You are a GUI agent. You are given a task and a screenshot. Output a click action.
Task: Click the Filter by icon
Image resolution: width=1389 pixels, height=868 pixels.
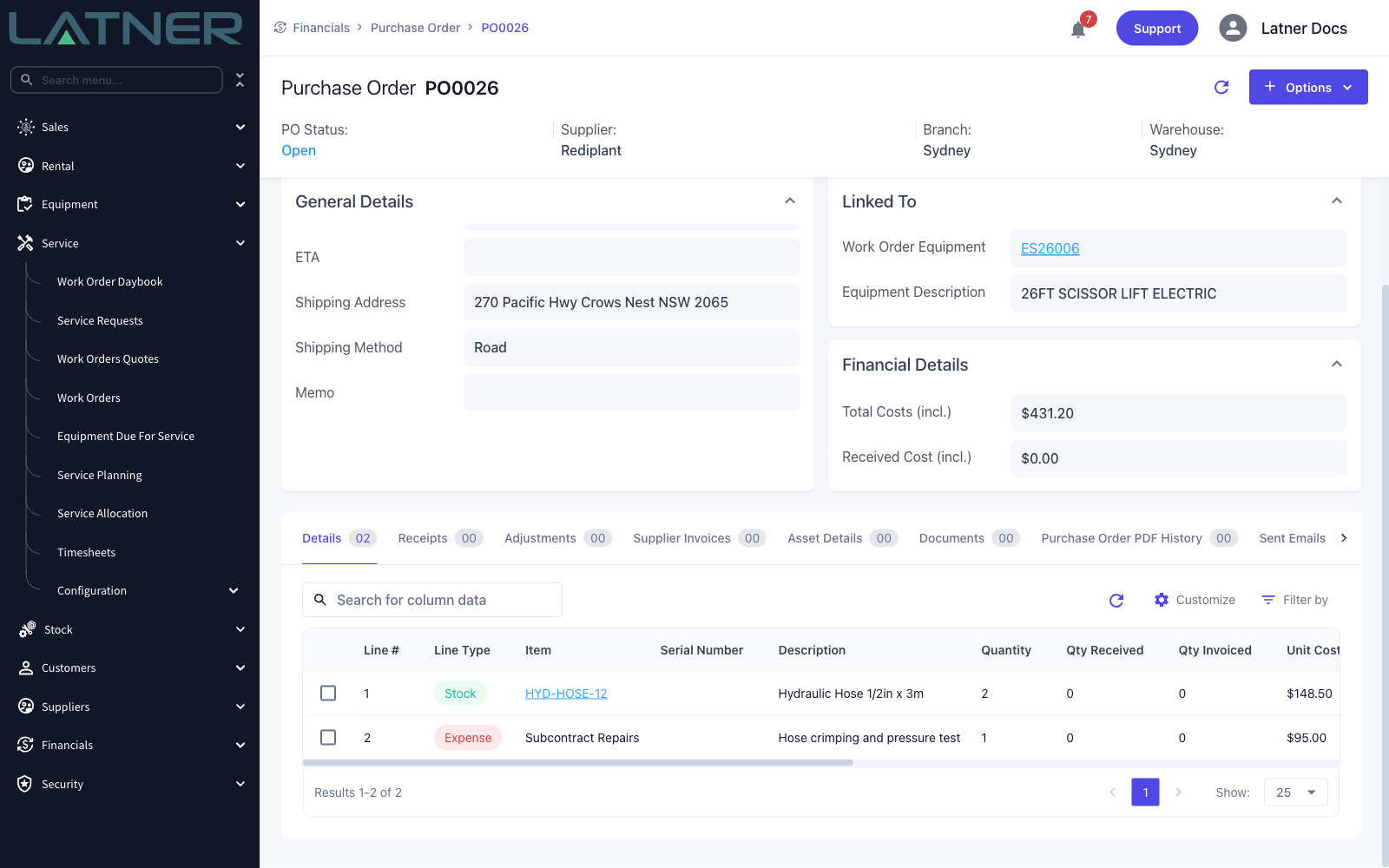[x=1268, y=600]
